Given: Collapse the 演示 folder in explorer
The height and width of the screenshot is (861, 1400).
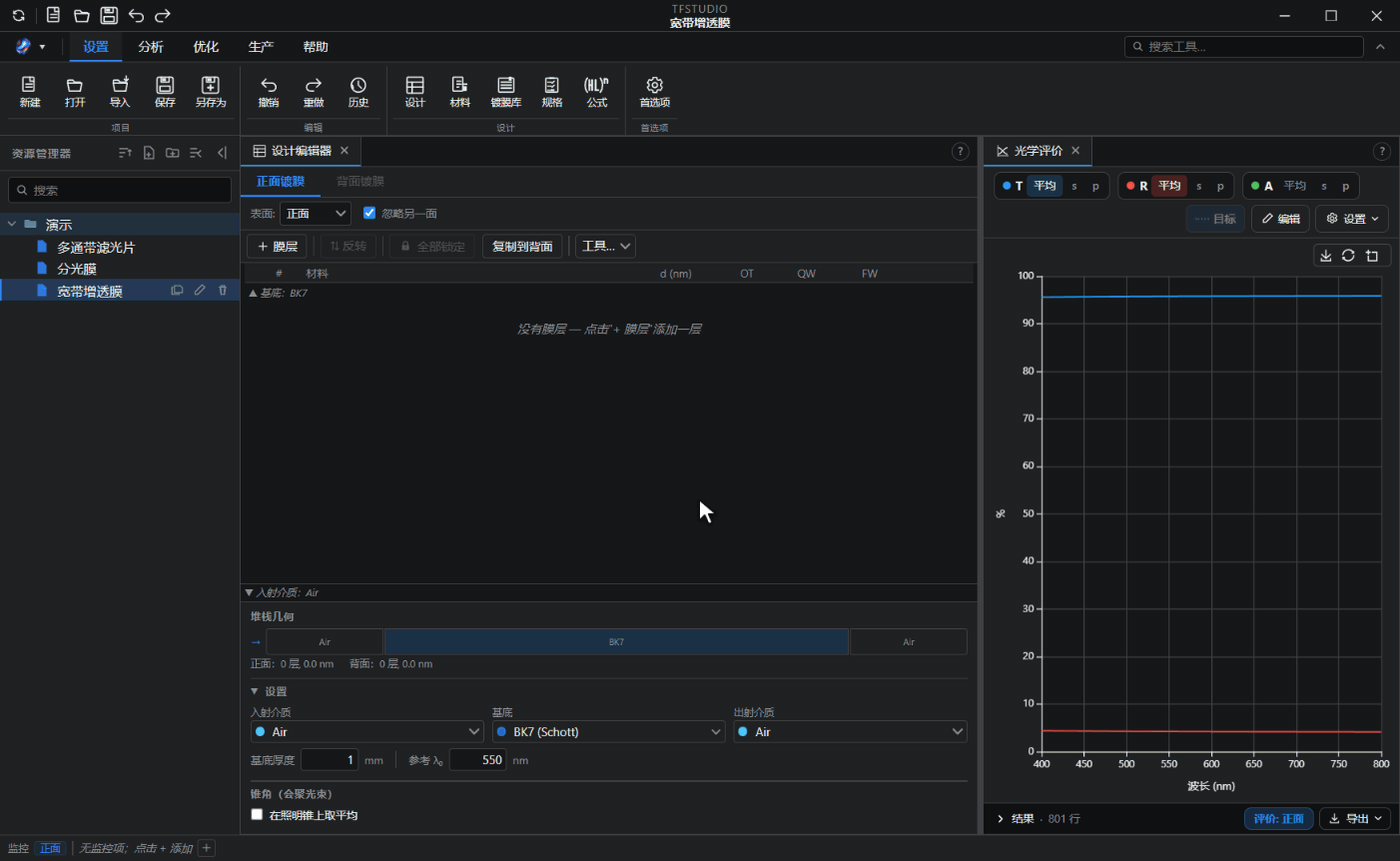Looking at the screenshot, I should click(x=12, y=224).
